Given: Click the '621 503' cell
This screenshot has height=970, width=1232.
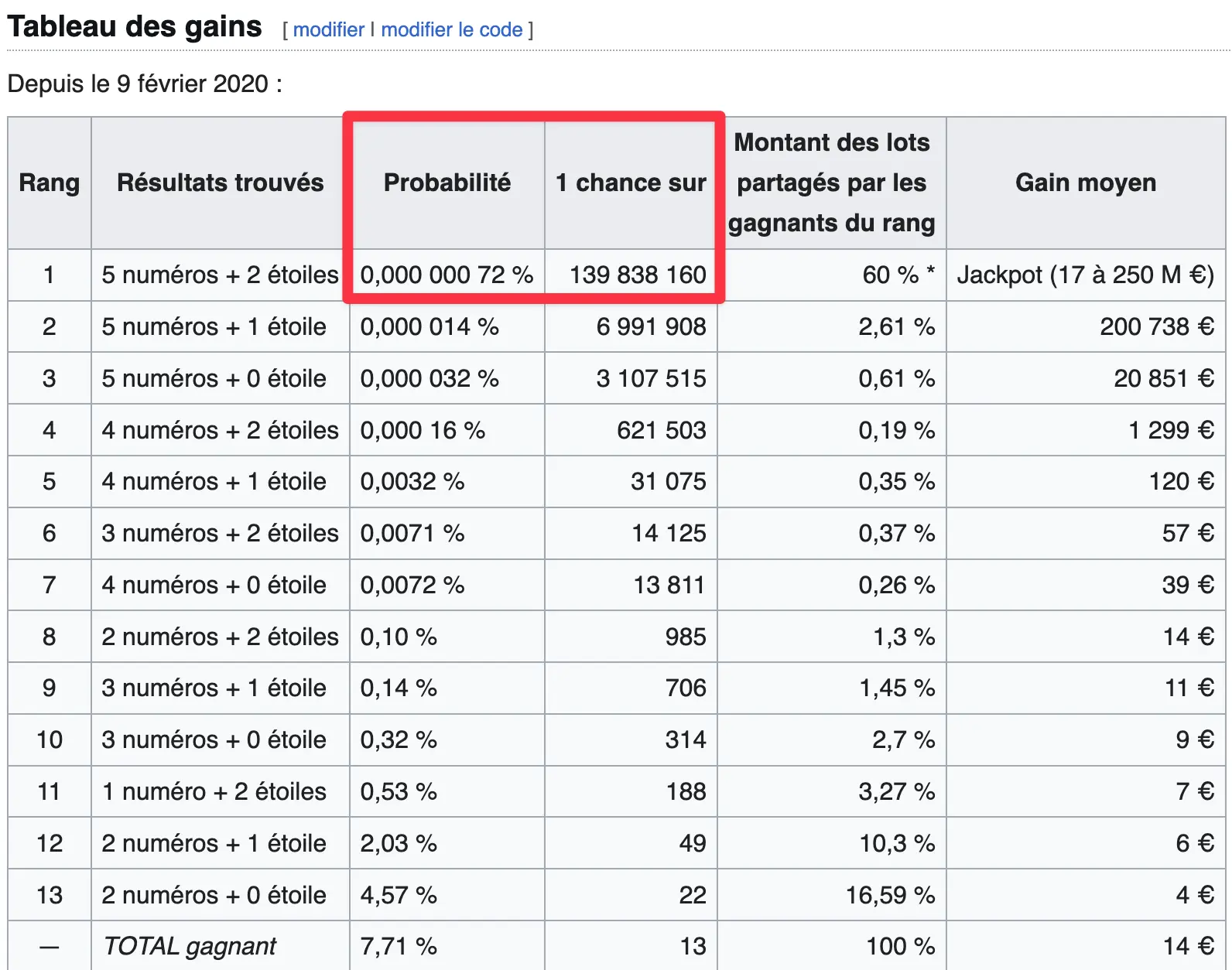Looking at the screenshot, I should pyautogui.click(x=631, y=430).
